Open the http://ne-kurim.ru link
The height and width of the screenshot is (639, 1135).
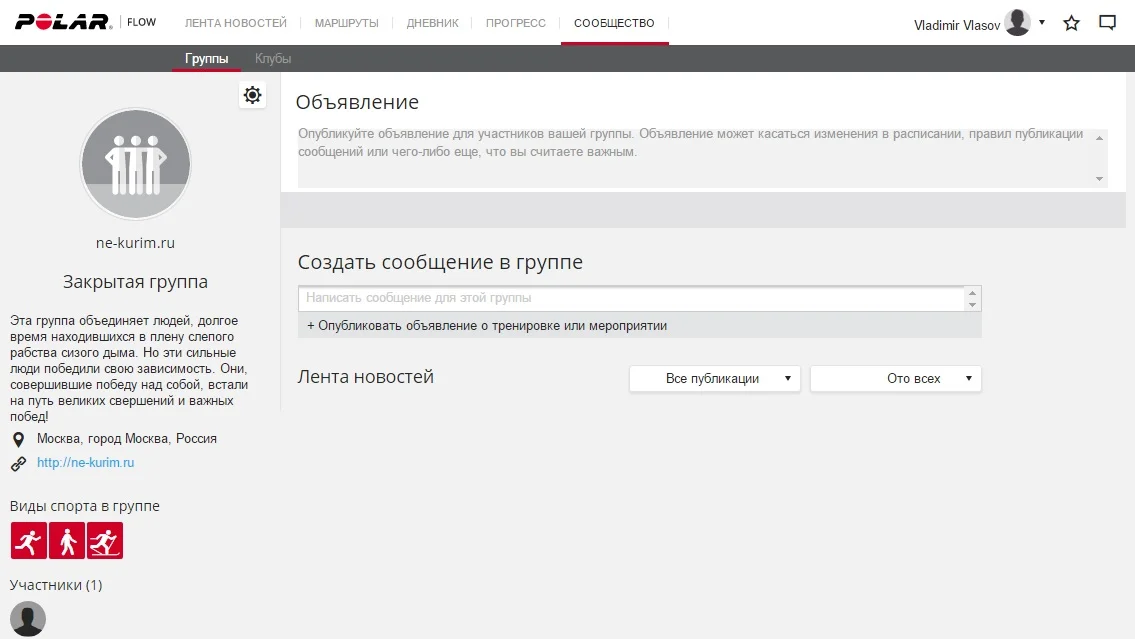[85, 463]
